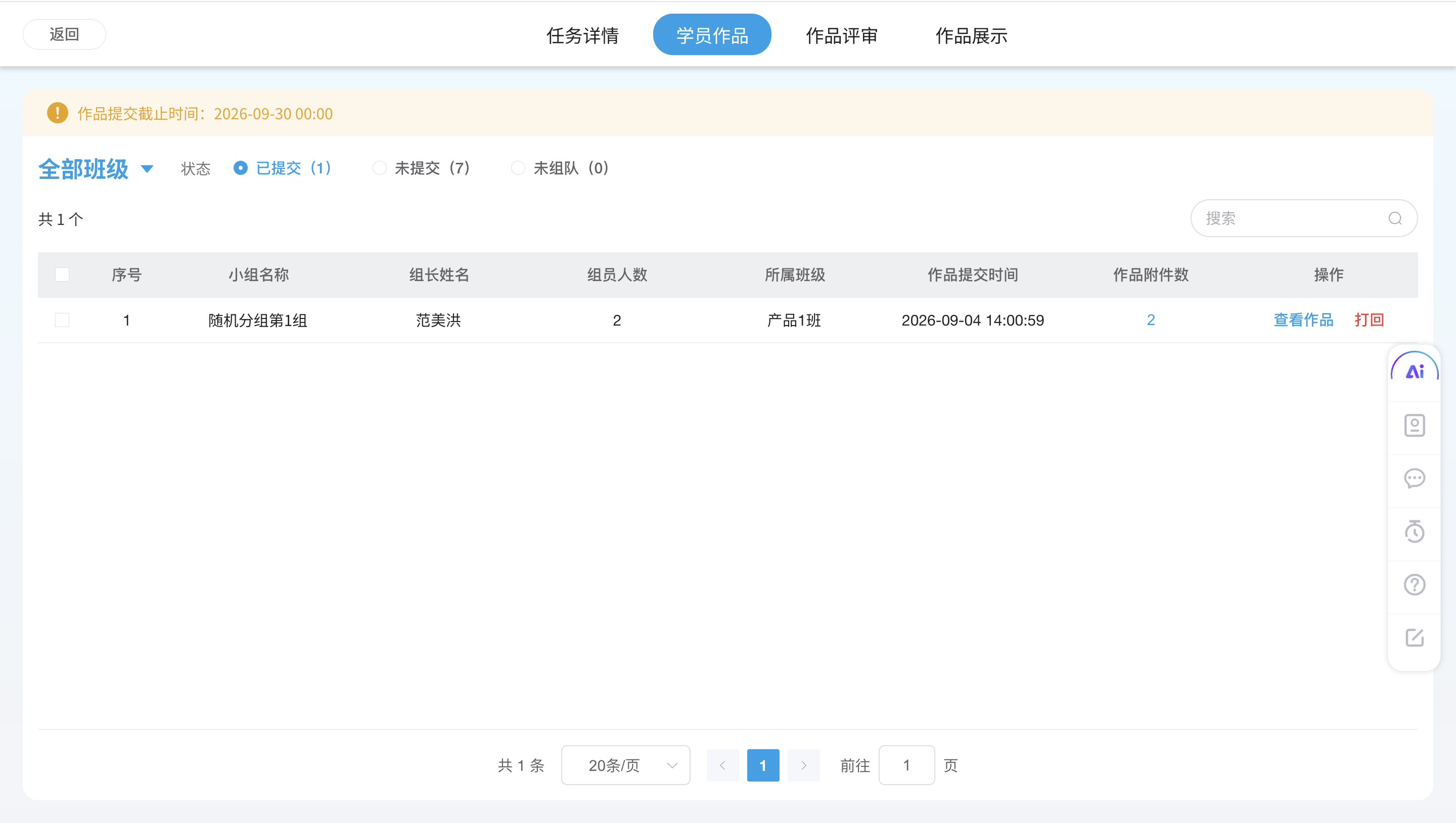Image resolution: width=1456 pixels, height=823 pixels.
Task: Click the 组员人数 column header
Action: click(617, 275)
